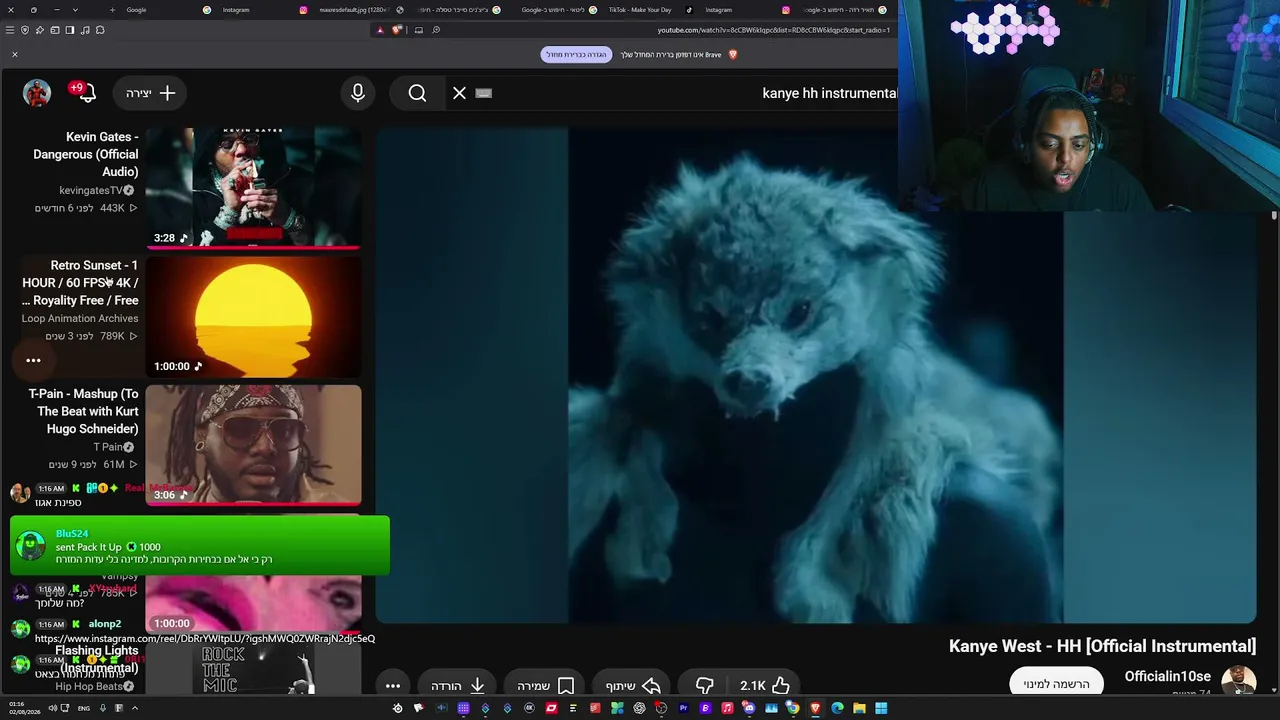Launch Microsoft Edge from the taskbar
1280x720 pixels.
(837, 708)
